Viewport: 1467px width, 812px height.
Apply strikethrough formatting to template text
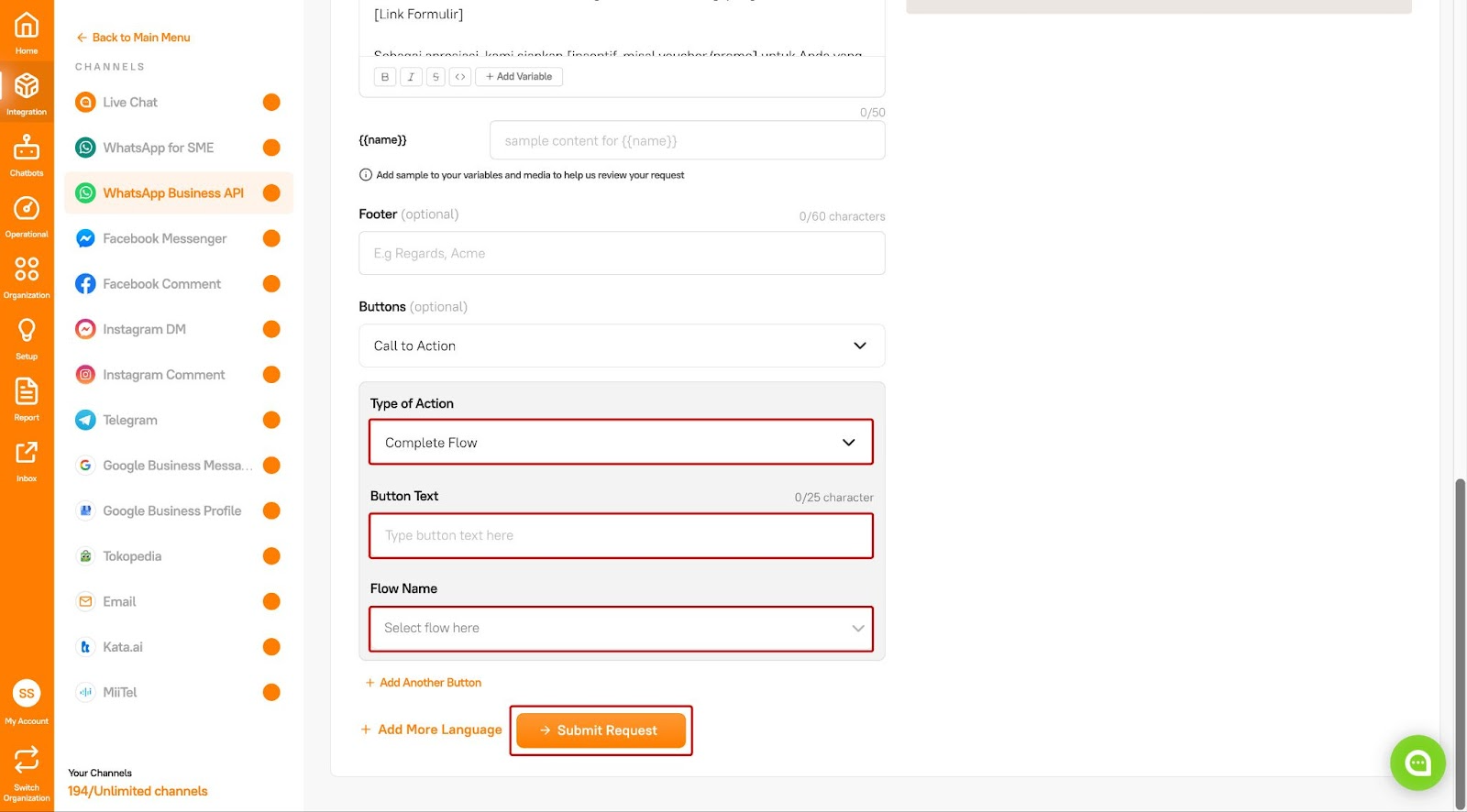click(436, 77)
